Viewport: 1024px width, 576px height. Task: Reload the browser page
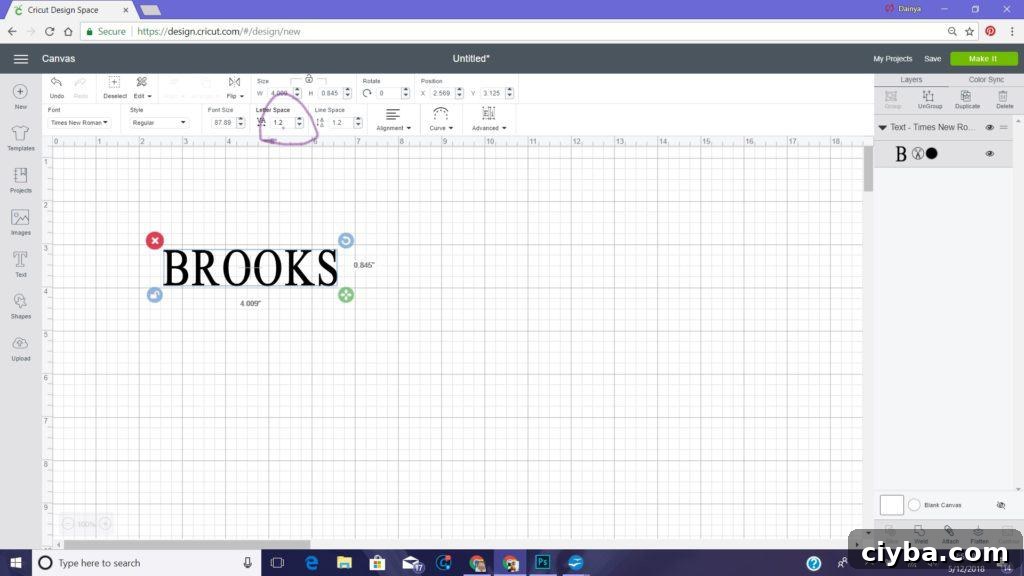coord(50,31)
